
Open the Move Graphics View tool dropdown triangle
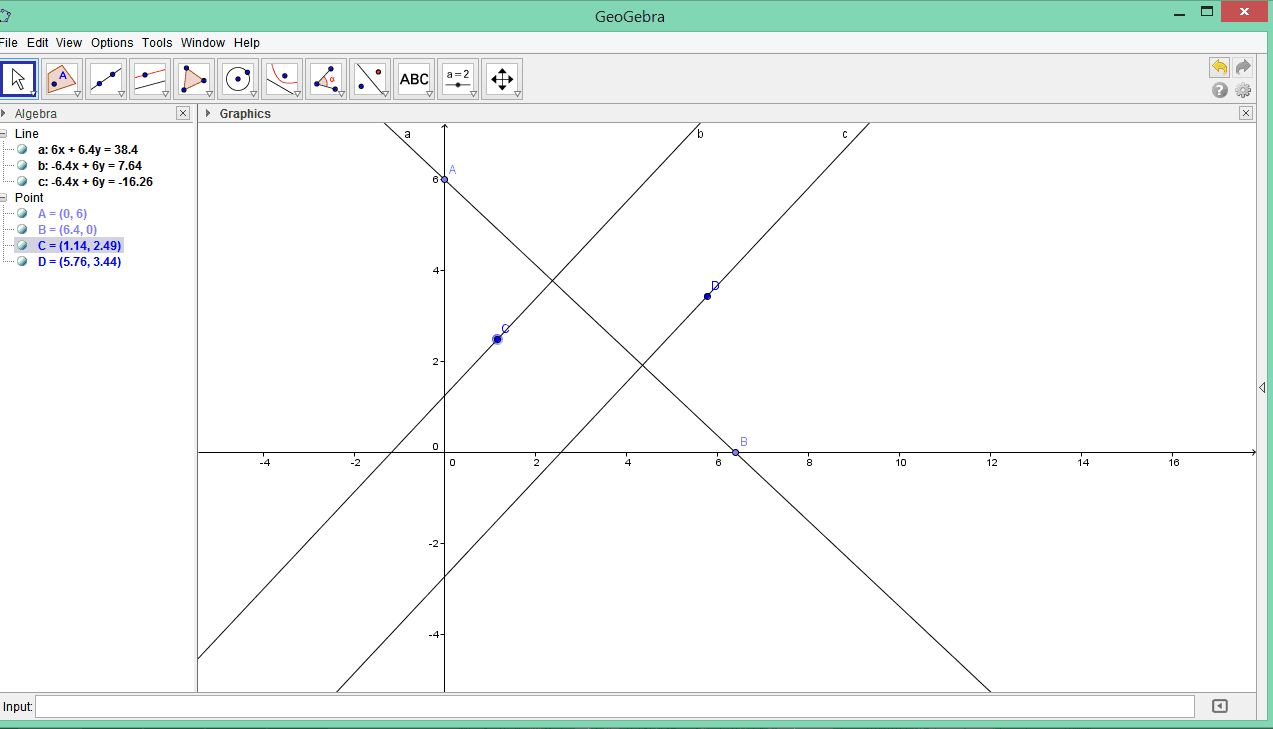(x=517, y=94)
